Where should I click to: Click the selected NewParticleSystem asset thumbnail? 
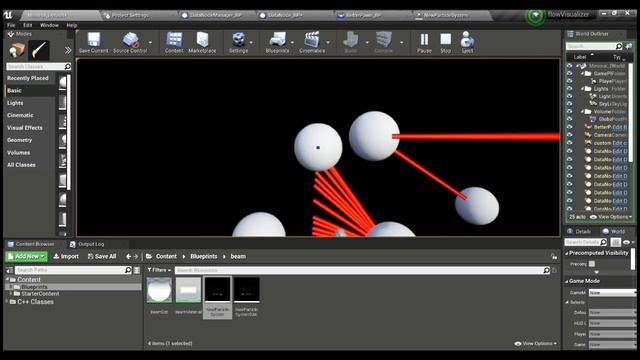[217, 290]
